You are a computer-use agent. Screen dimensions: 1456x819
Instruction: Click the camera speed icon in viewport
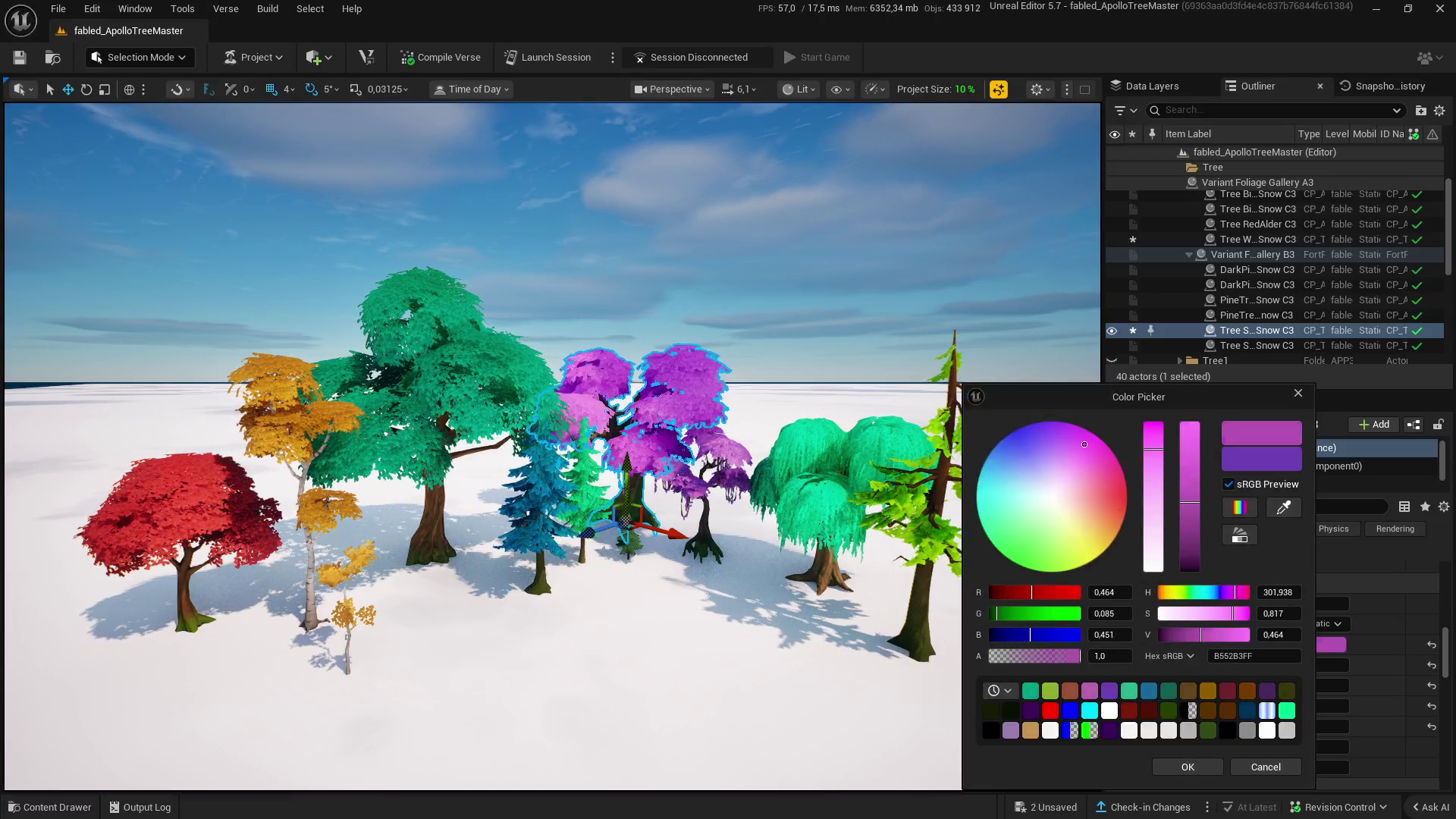point(728,89)
